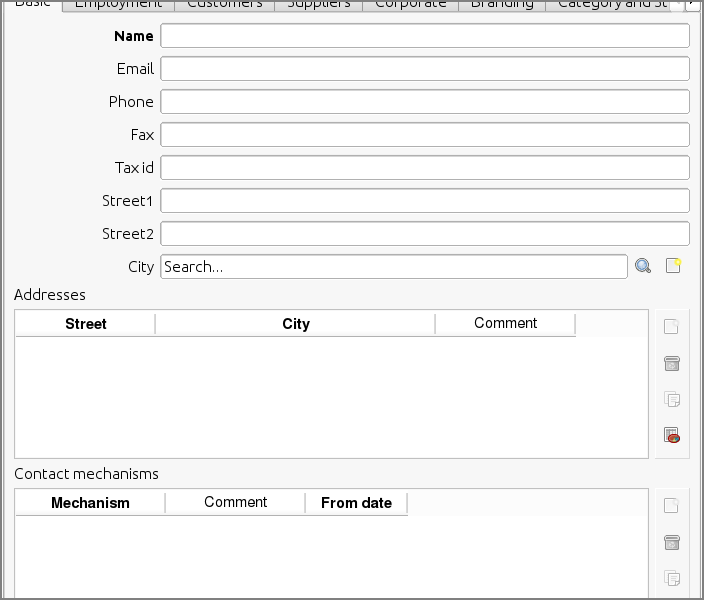Click the Phone input box
The height and width of the screenshot is (600, 704).
click(425, 101)
